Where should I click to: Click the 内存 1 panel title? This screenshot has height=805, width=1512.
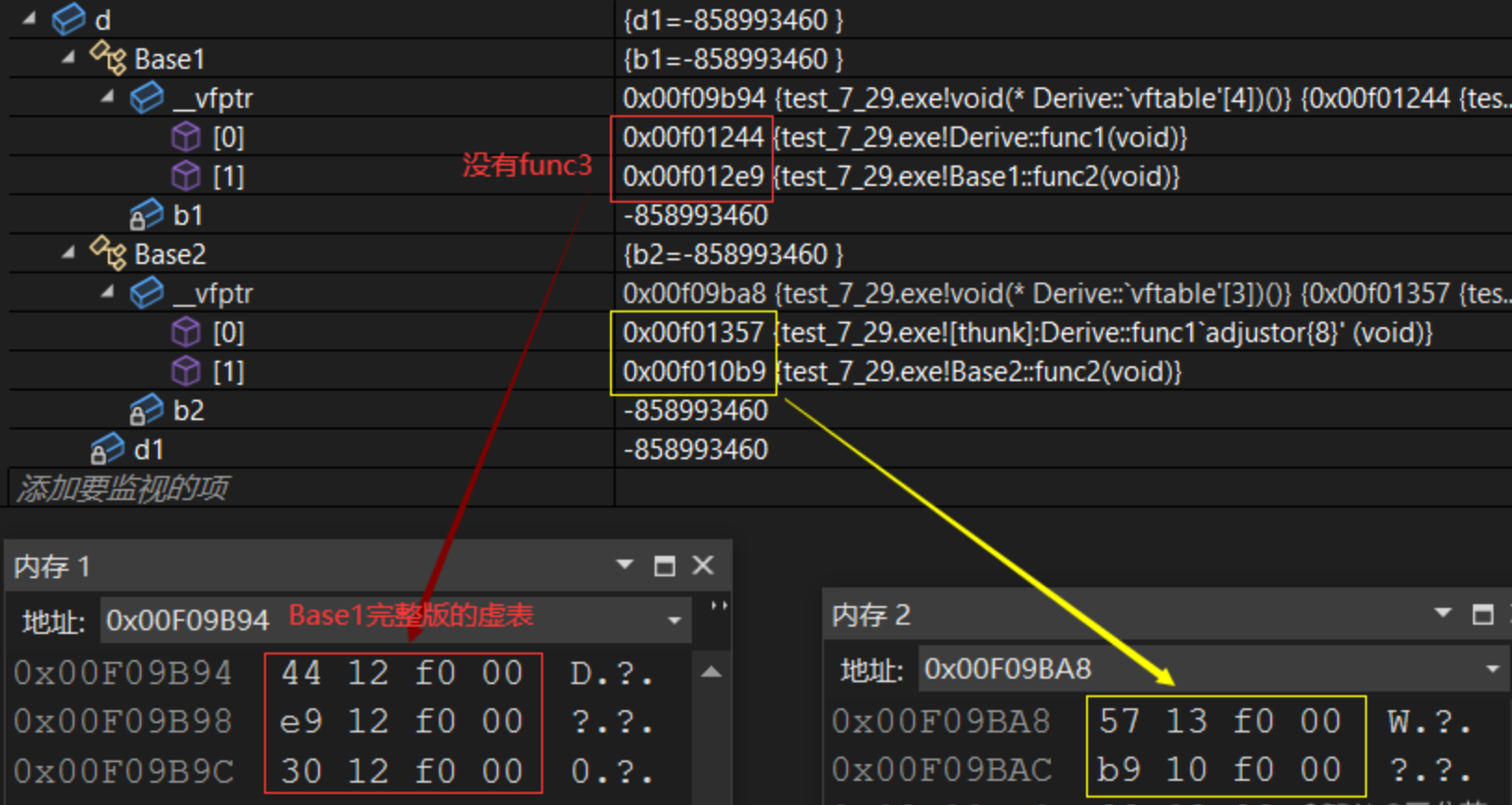pos(51,566)
